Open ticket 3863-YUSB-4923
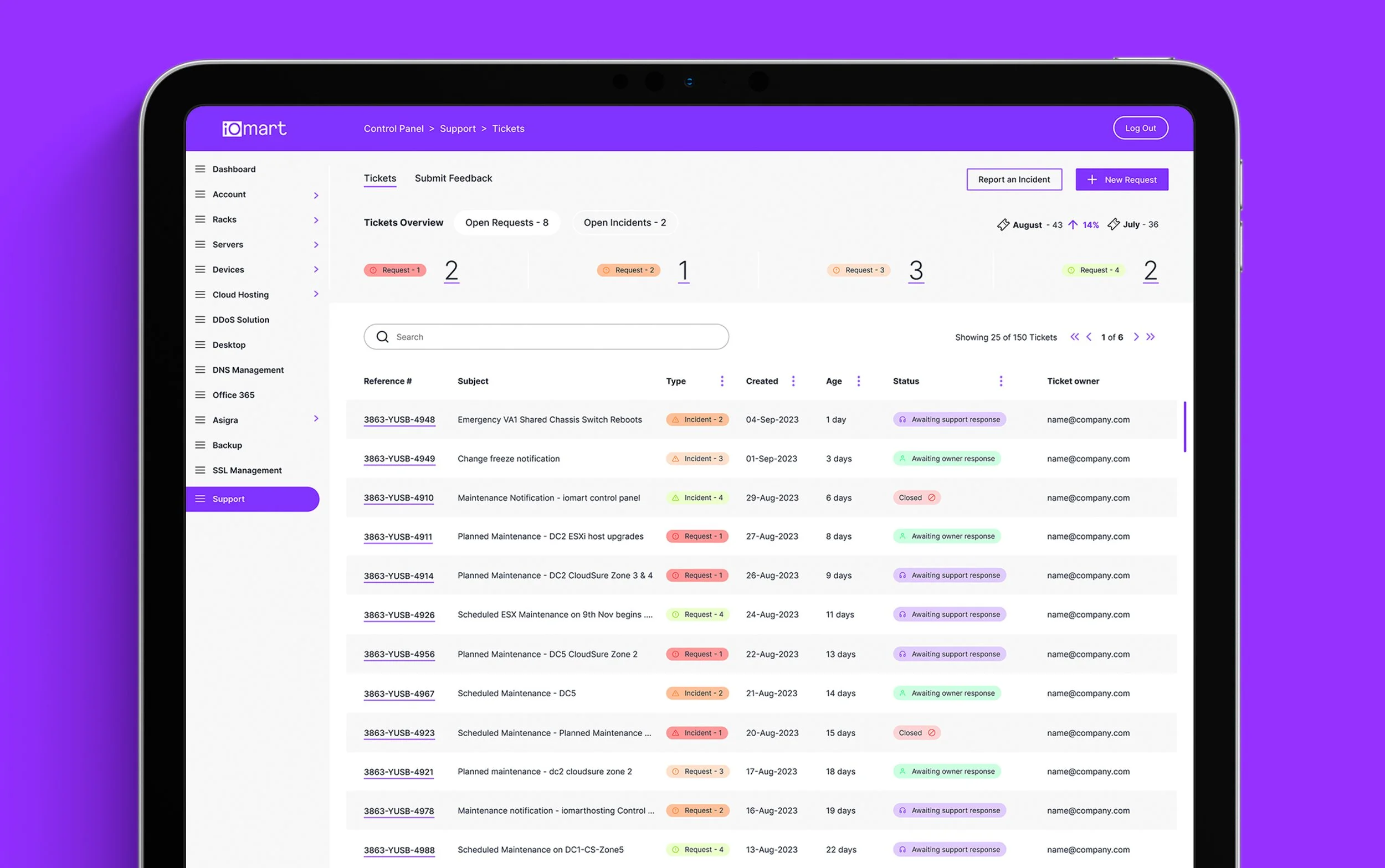Image resolution: width=1385 pixels, height=868 pixels. 399,733
